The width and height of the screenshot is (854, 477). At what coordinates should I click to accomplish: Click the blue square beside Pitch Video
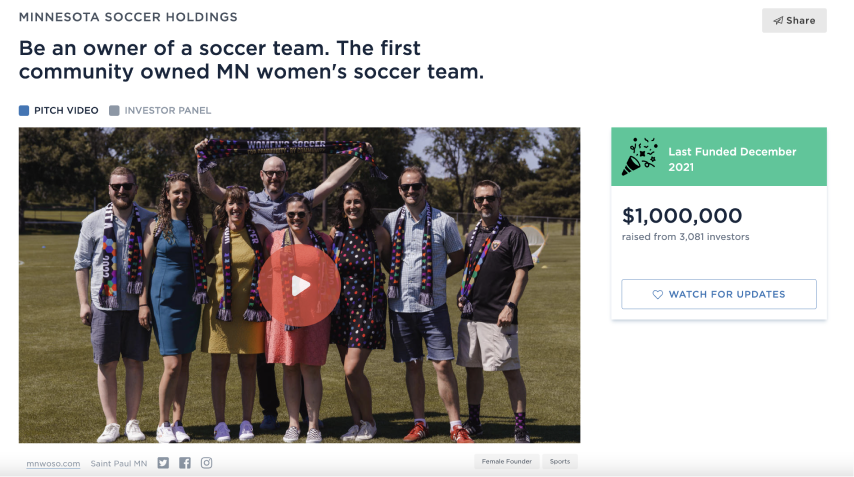[24, 111]
